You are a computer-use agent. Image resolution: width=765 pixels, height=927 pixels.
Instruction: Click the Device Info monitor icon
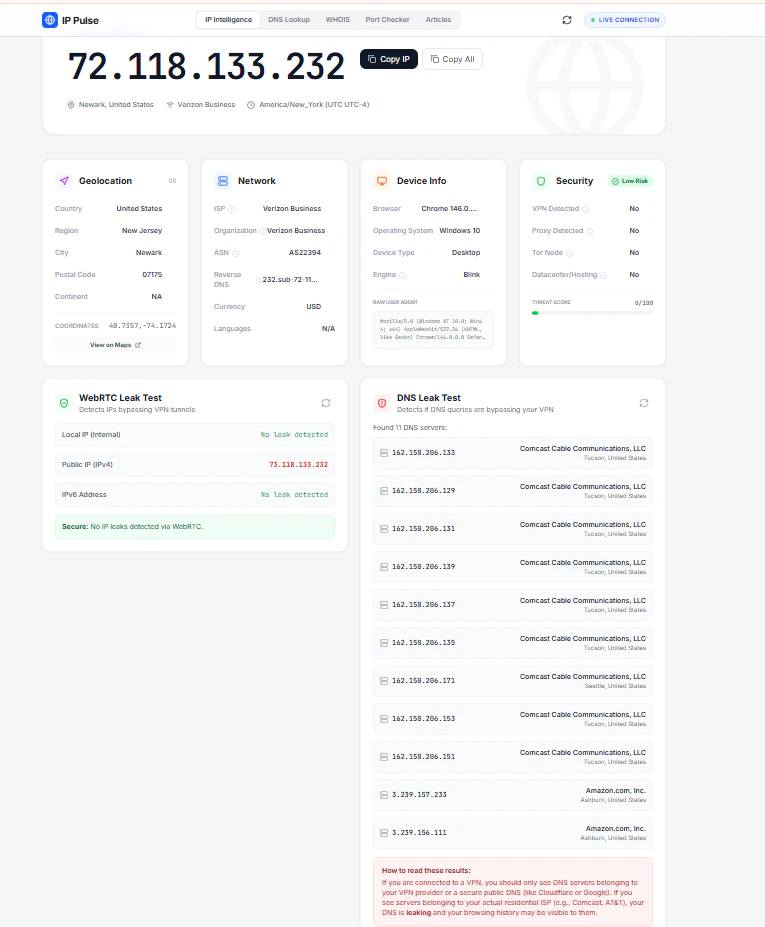[x=382, y=181]
